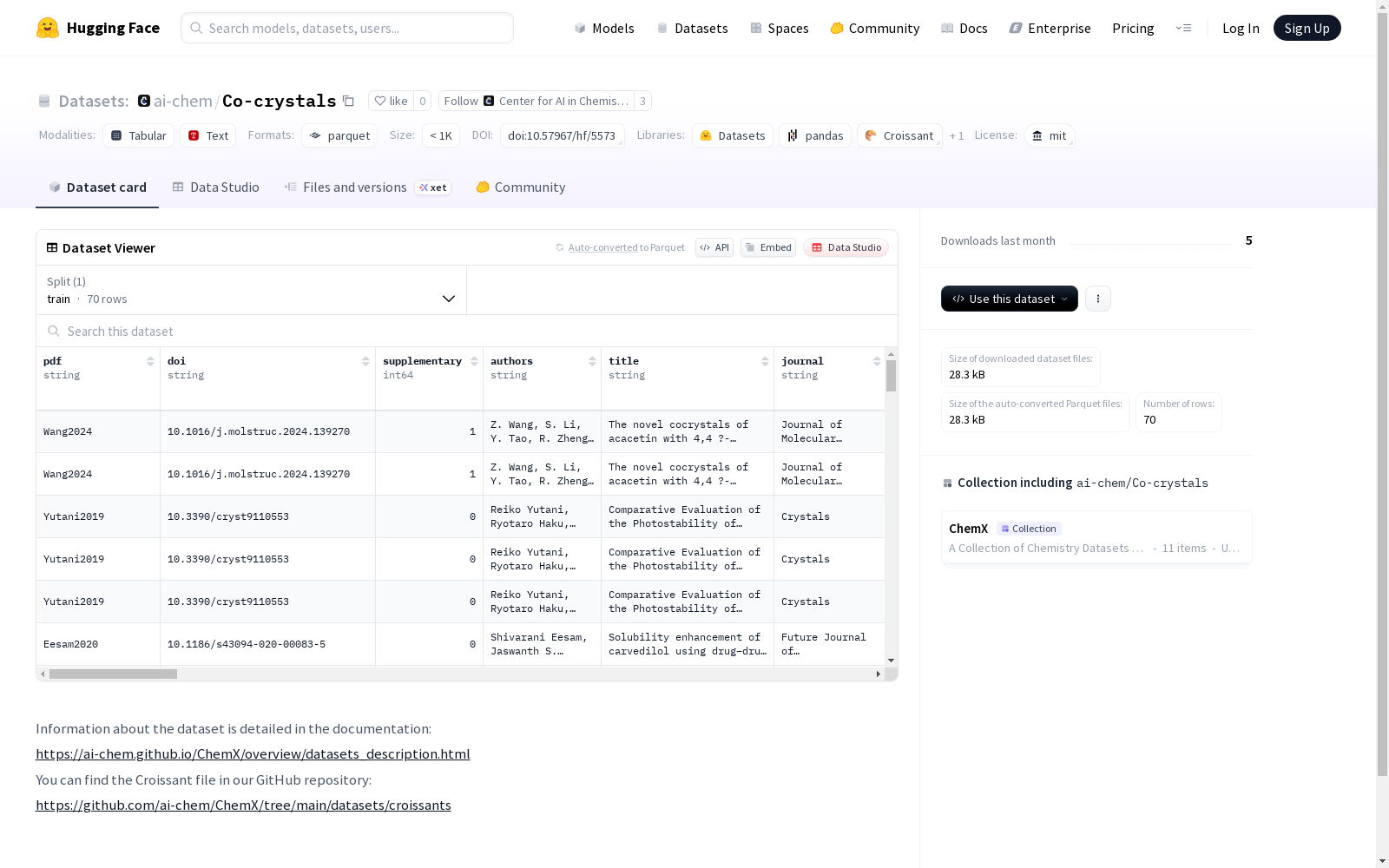Focus the Search this dataset field
The width and height of the screenshot is (1389, 868).
[x=467, y=331]
